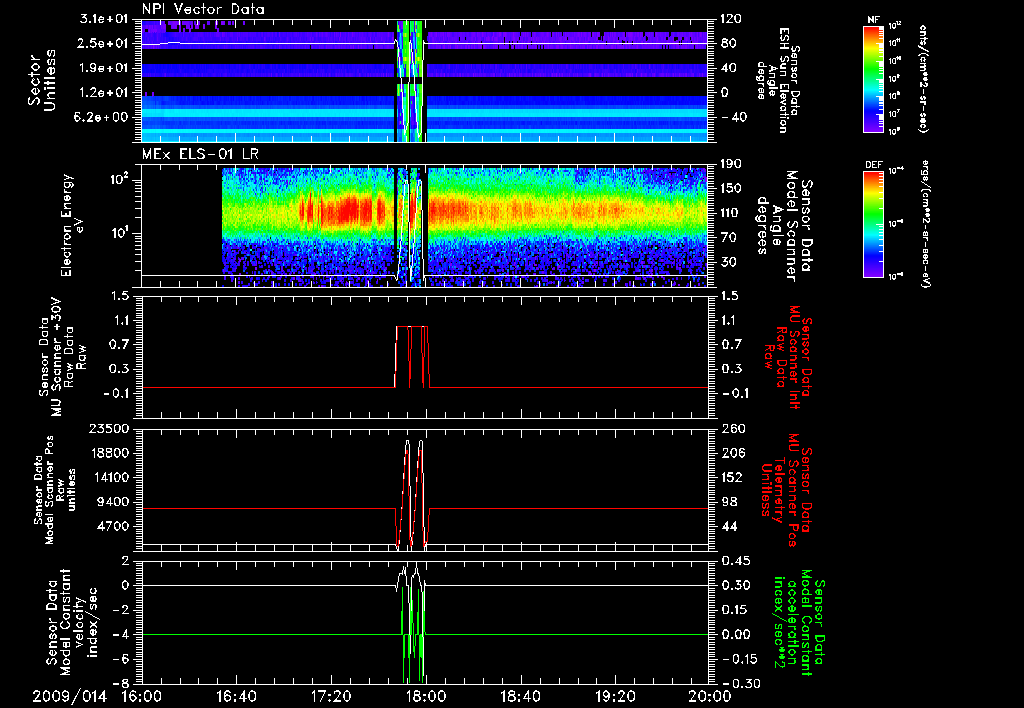The width and height of the screenshot is (1024, 708).
Task: Select the 'NPI Vector Data' panel title
Action: click(203, 9)
